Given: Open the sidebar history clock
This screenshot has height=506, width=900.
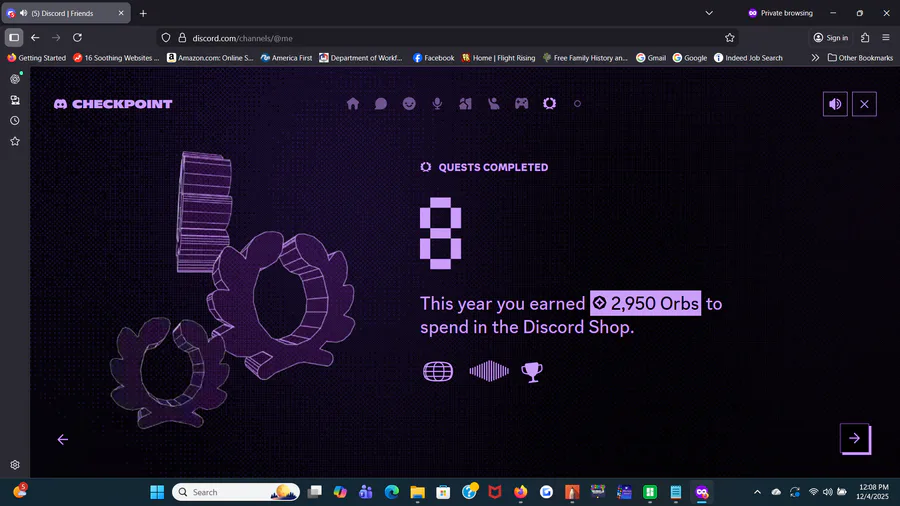Looking at the screenshot, I should pyautogui.click(x=15, y=120).
